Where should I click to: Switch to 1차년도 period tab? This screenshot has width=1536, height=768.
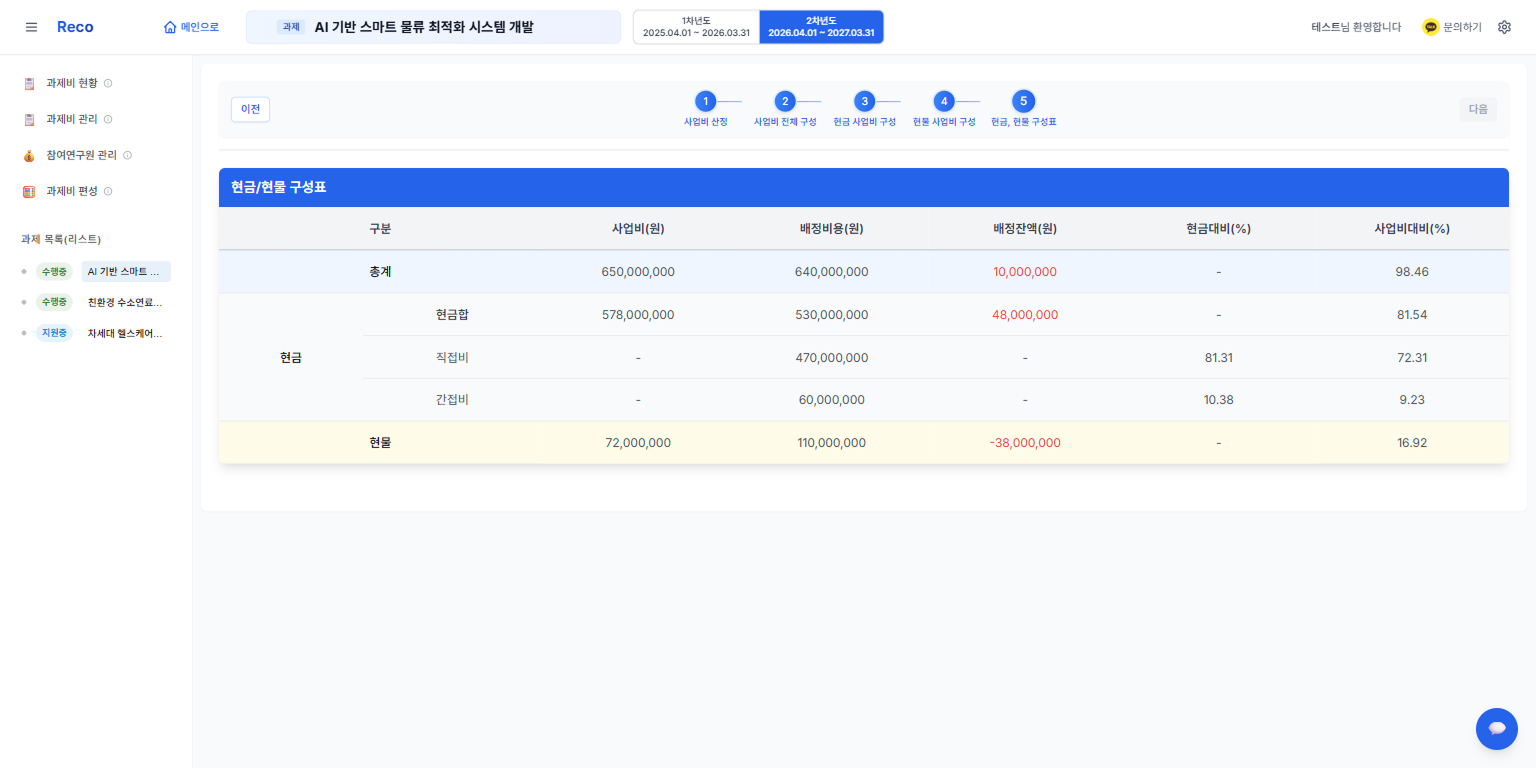tap(696, 27)
